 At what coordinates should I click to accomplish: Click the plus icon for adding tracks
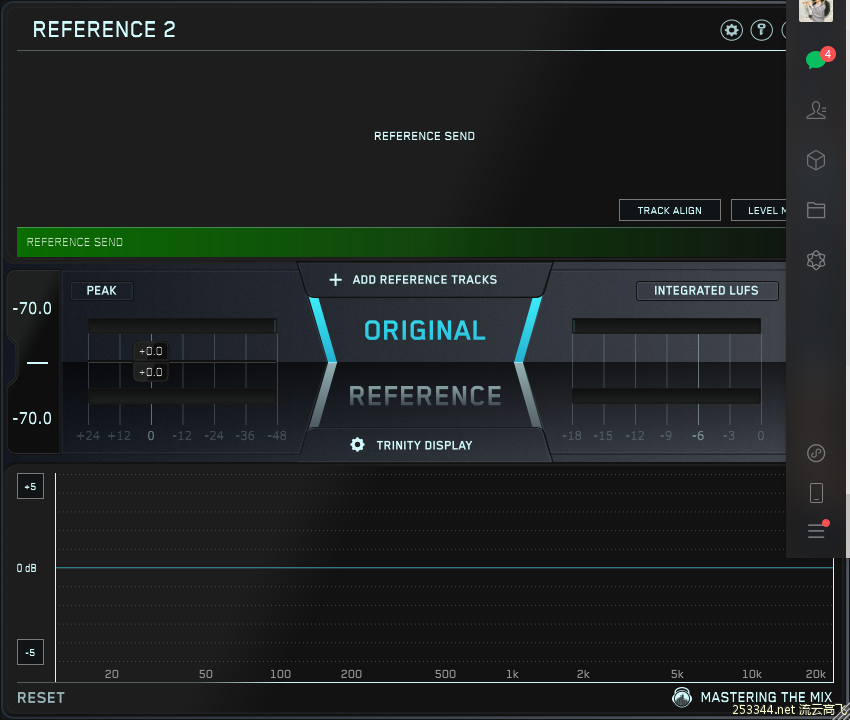(x=336, y=280)
